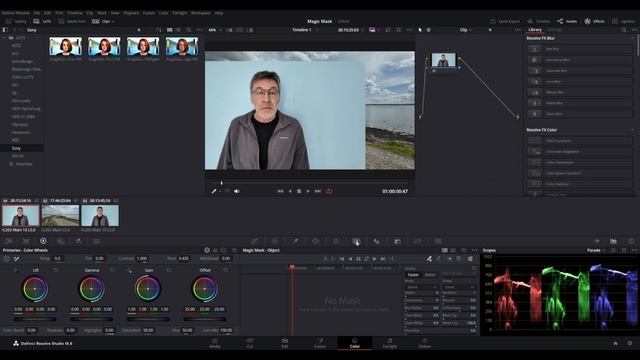Open the Clips dropdown arrow
The width and height of the screenshot is (640, 360).
click(x=113, y=22)
